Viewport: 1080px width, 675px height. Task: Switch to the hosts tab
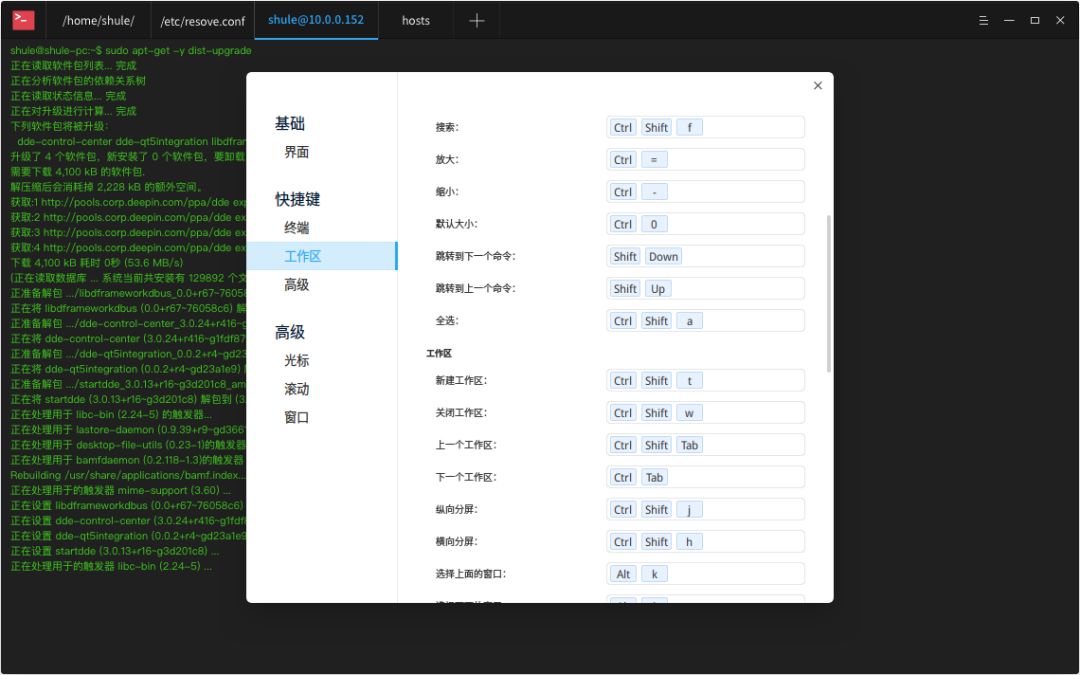(x=415, y=20)
